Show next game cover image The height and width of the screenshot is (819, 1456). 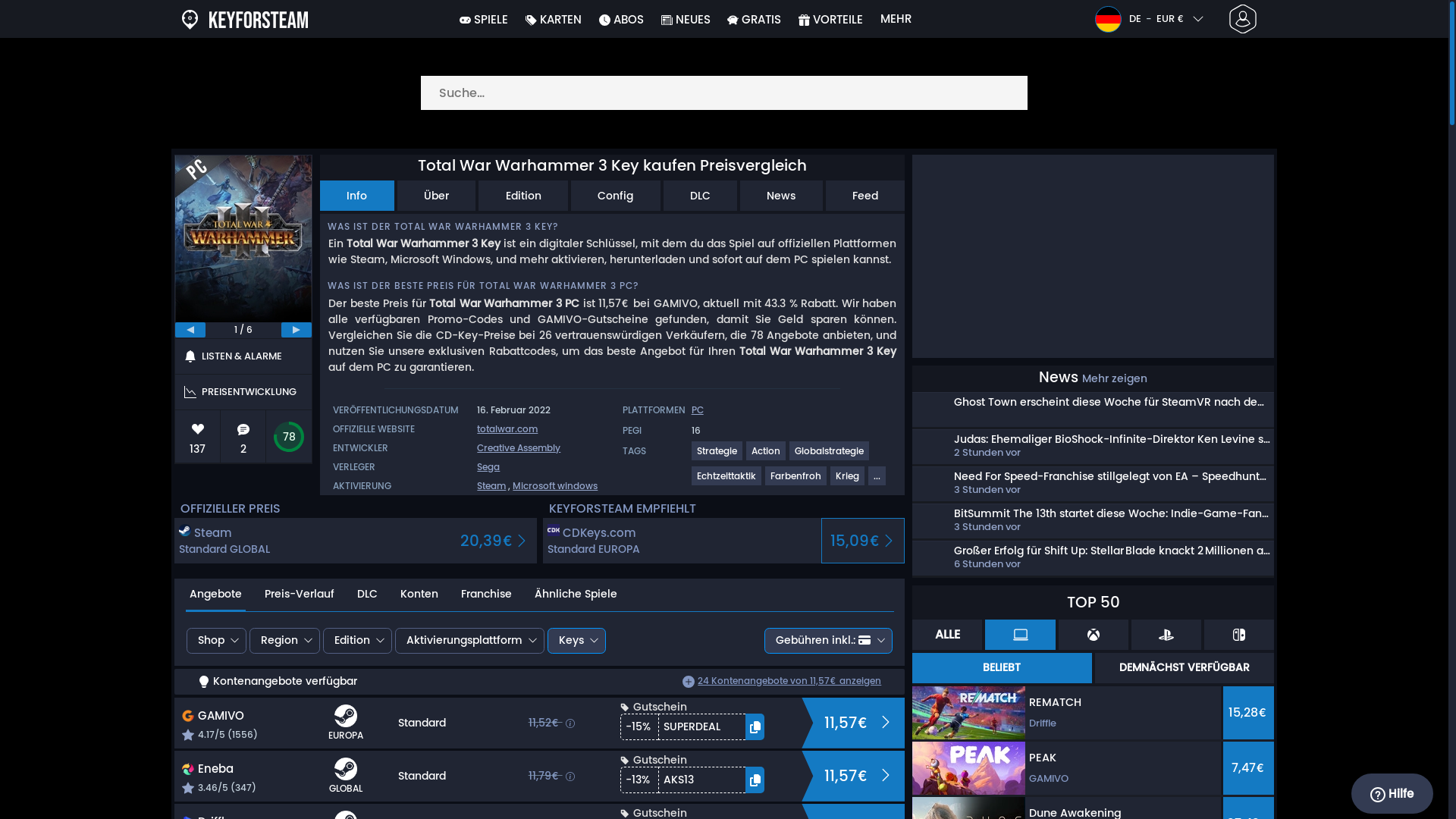pos(297,330)
